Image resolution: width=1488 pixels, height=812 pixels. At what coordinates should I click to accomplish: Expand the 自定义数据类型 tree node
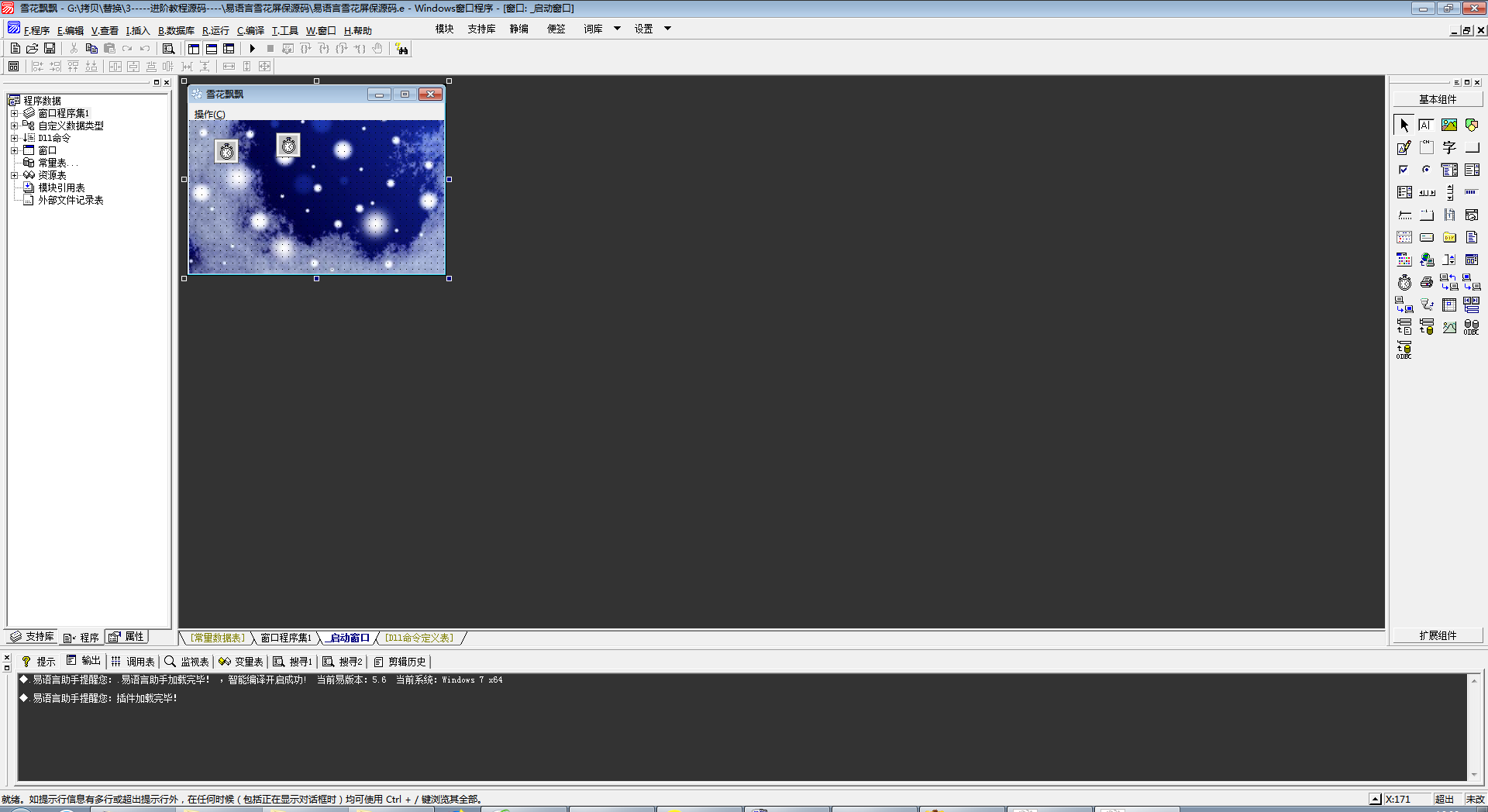pos(14,126)
